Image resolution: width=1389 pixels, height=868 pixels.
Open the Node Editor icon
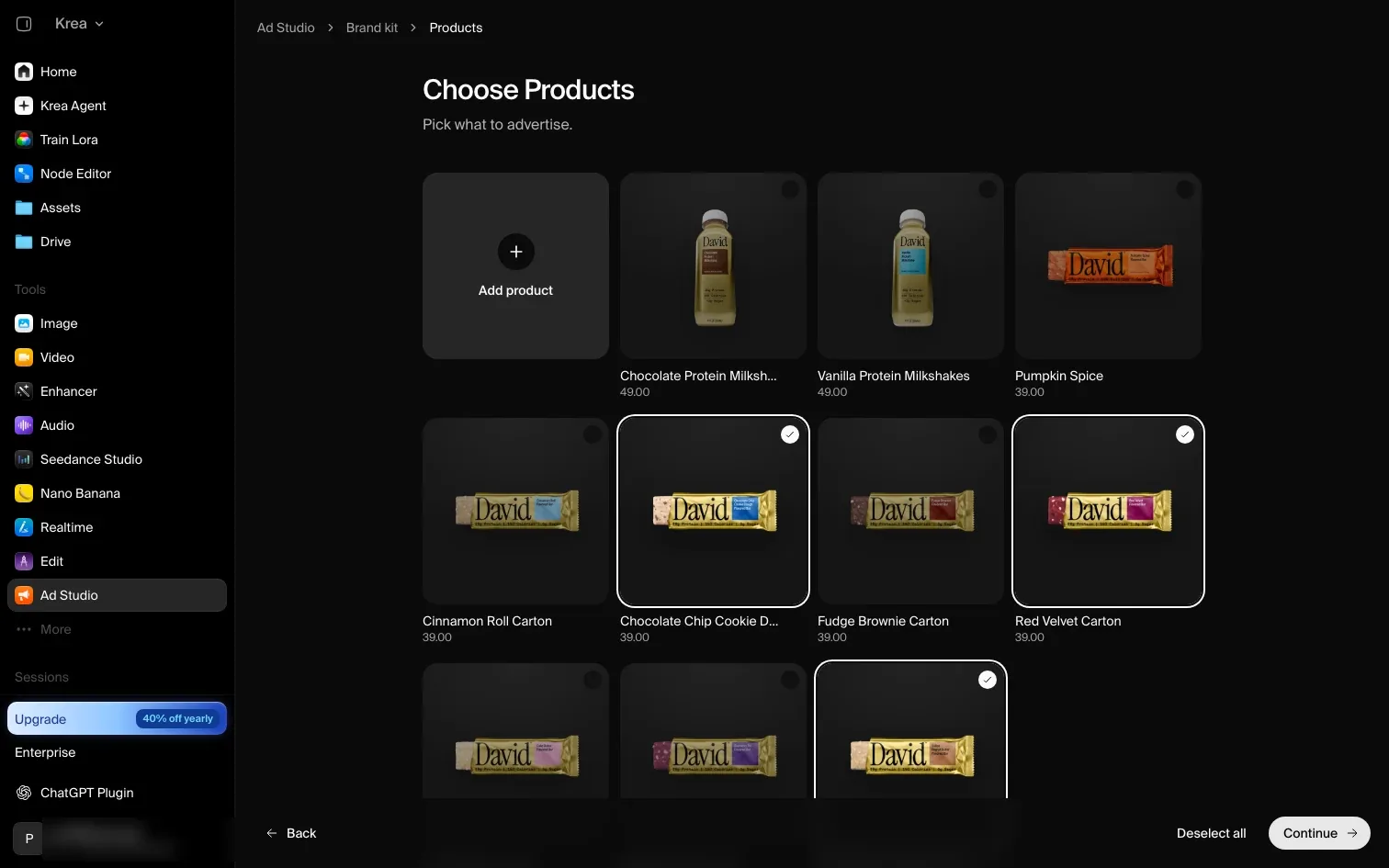(24, 174)
